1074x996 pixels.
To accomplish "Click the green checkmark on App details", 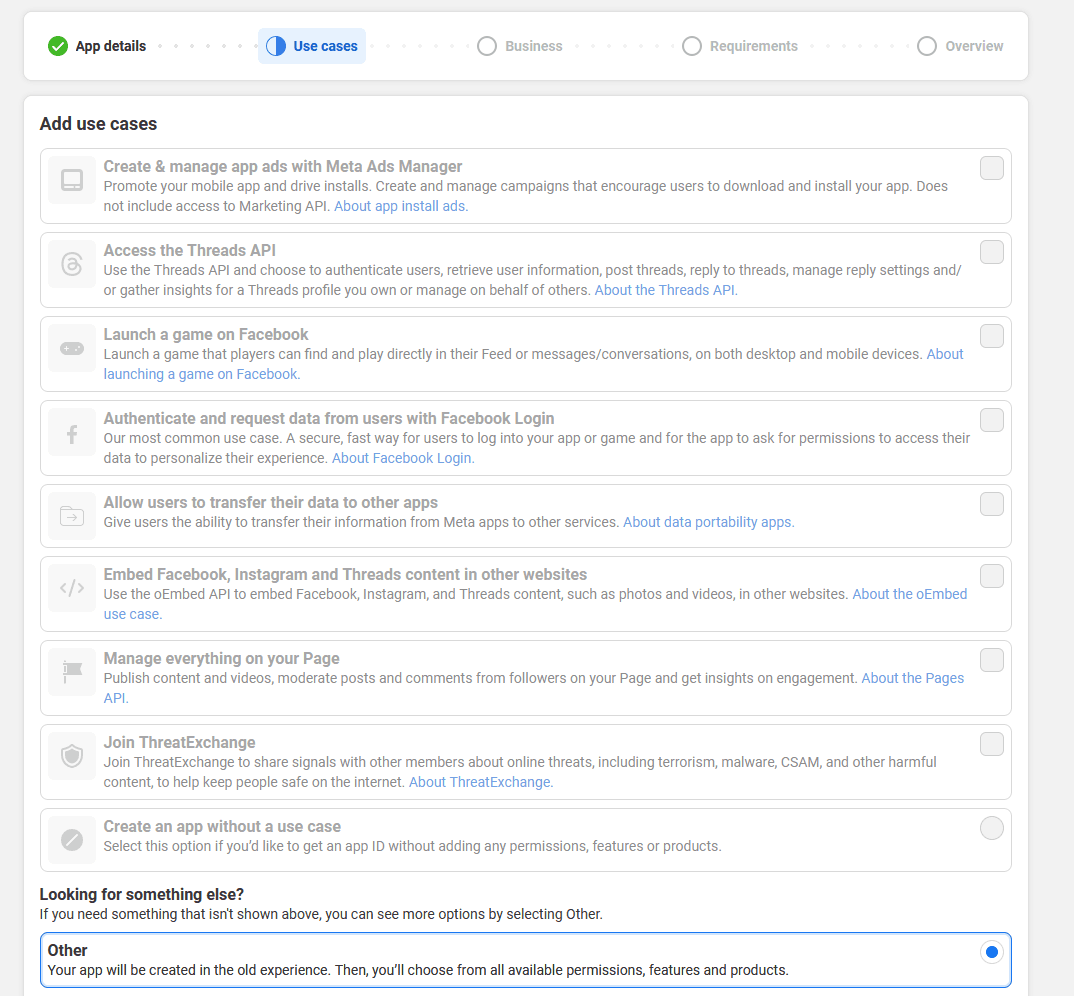I will click(x=57, y=46).
